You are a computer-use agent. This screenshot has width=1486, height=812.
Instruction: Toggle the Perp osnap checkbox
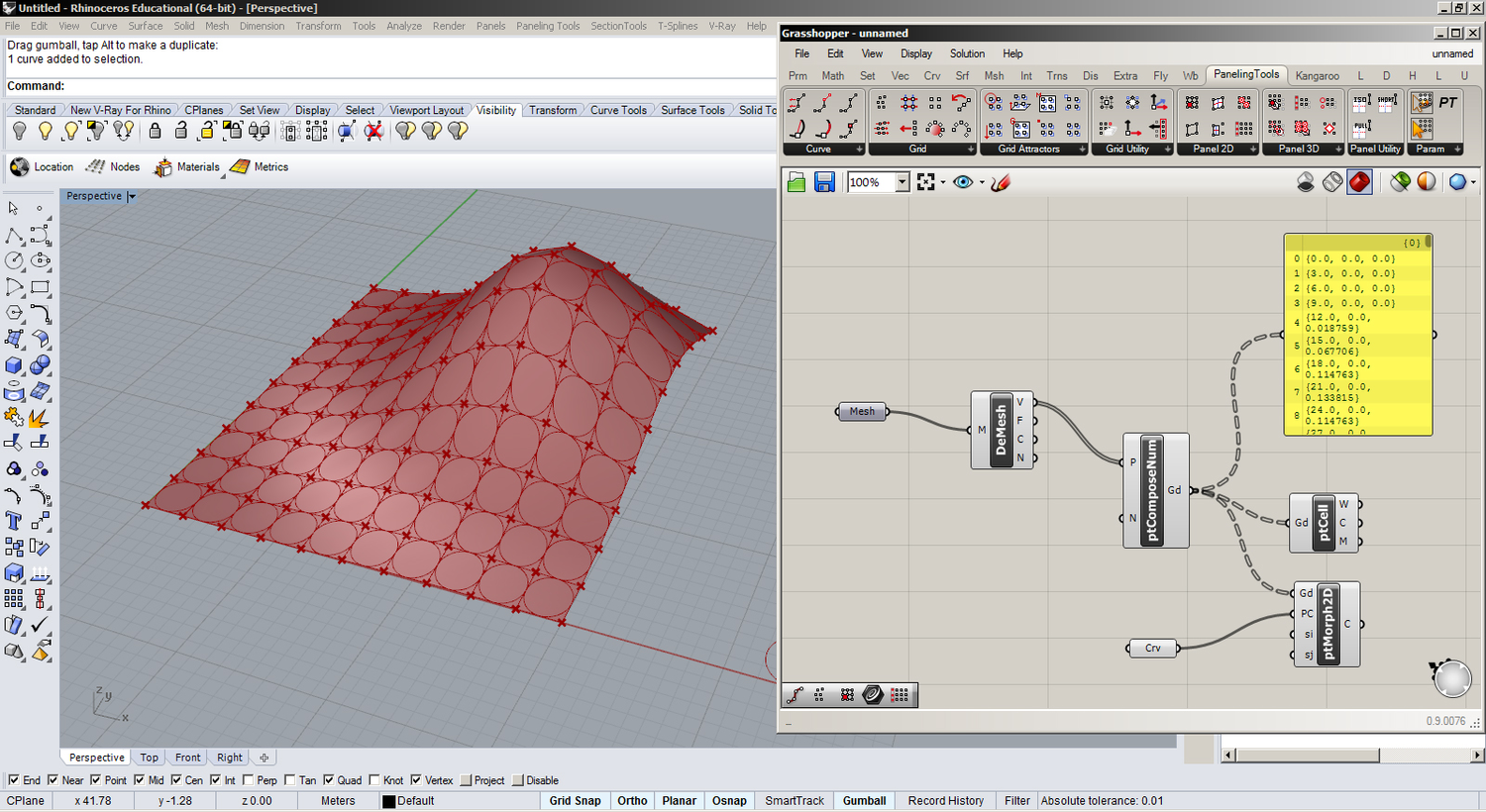249,780
